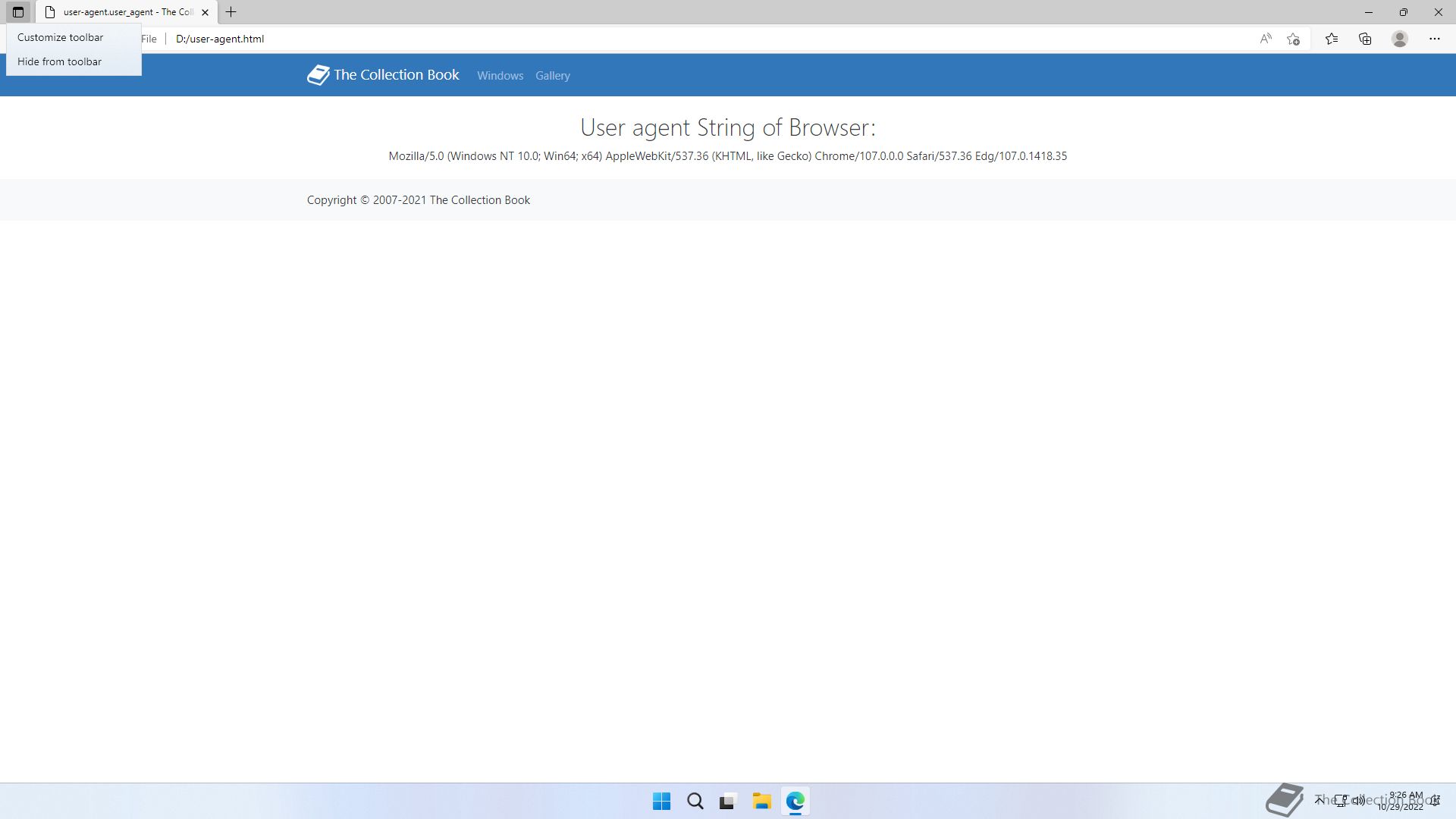Screen dimensions: 1456x819
Task: Click the address bar URL field
Action: [x=607, y=39]
